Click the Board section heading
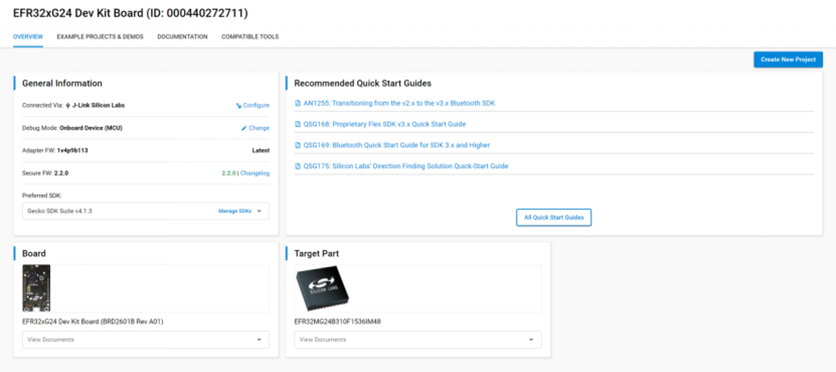Viewport: 836px width, 372px height. [x=34, y=254]
